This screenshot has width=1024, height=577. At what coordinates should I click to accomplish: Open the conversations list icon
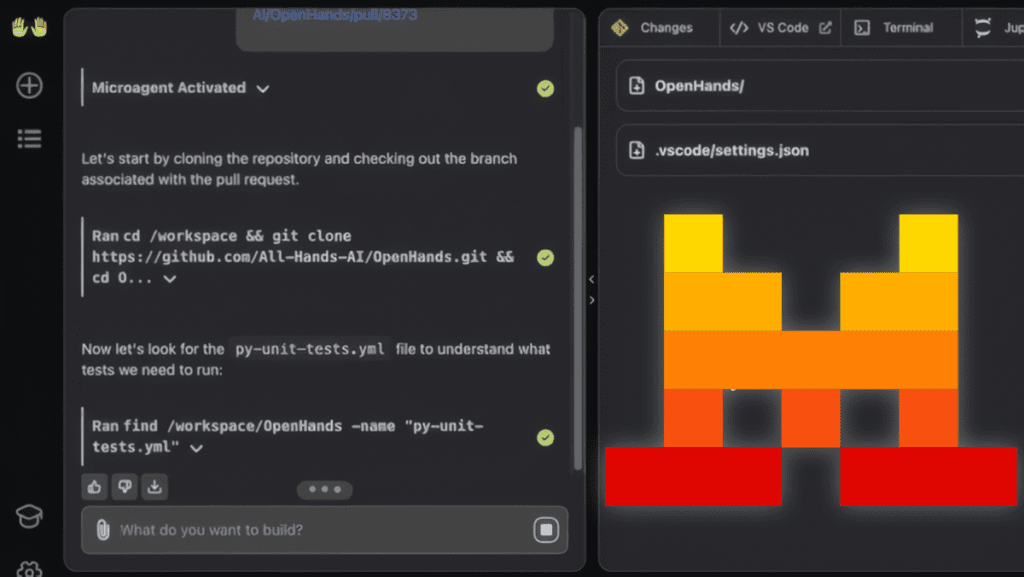pos(29,139)
